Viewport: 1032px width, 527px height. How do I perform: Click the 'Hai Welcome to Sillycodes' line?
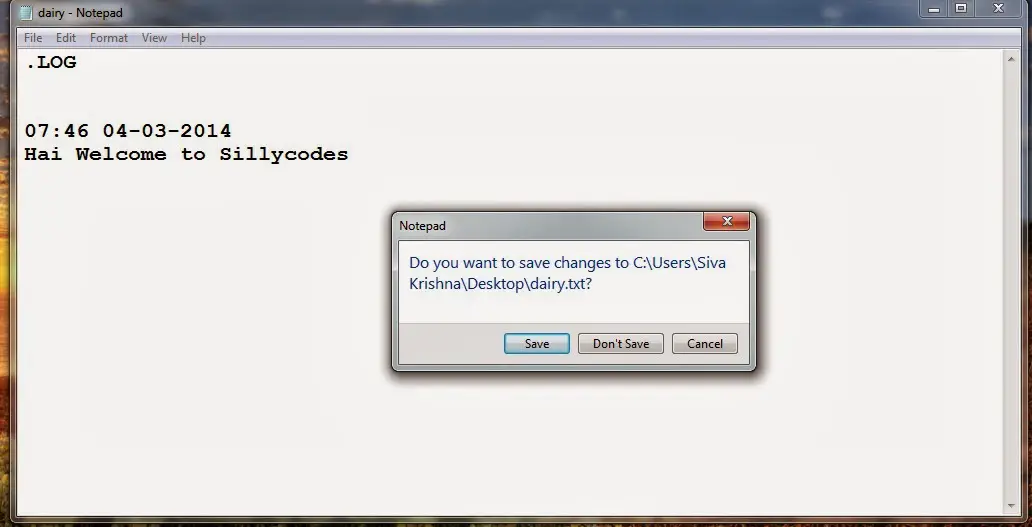[186, 155]
